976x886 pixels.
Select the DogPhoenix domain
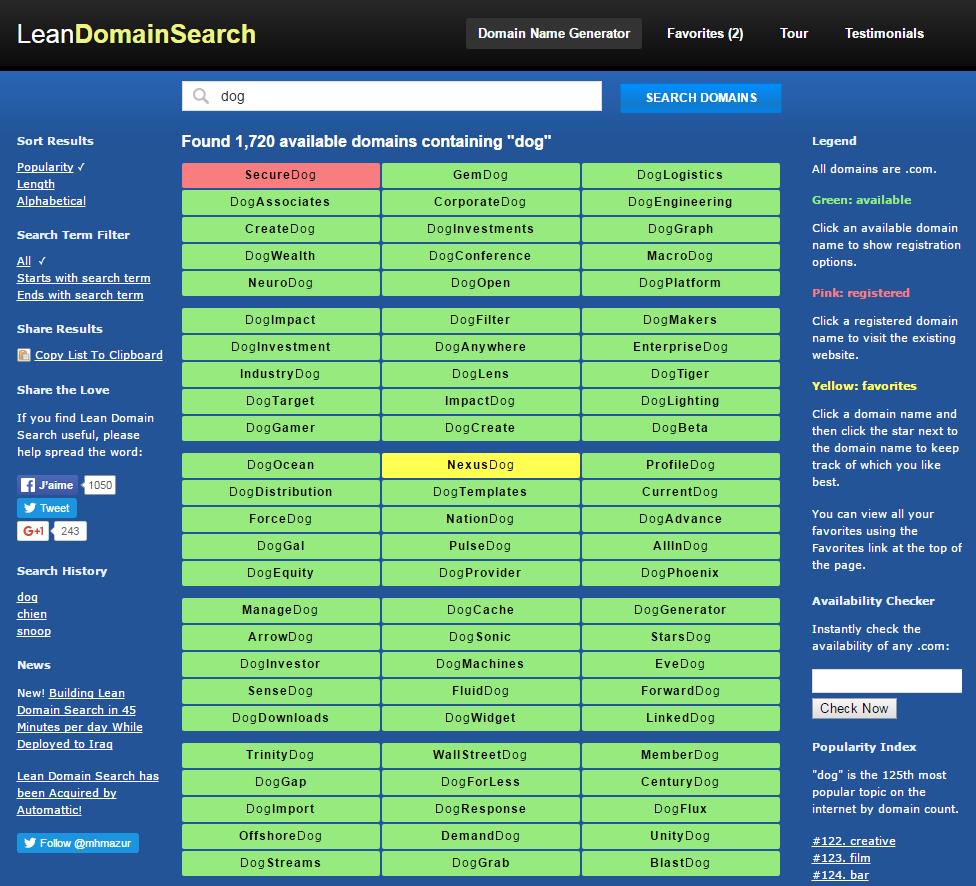click(x=680, y=573)
